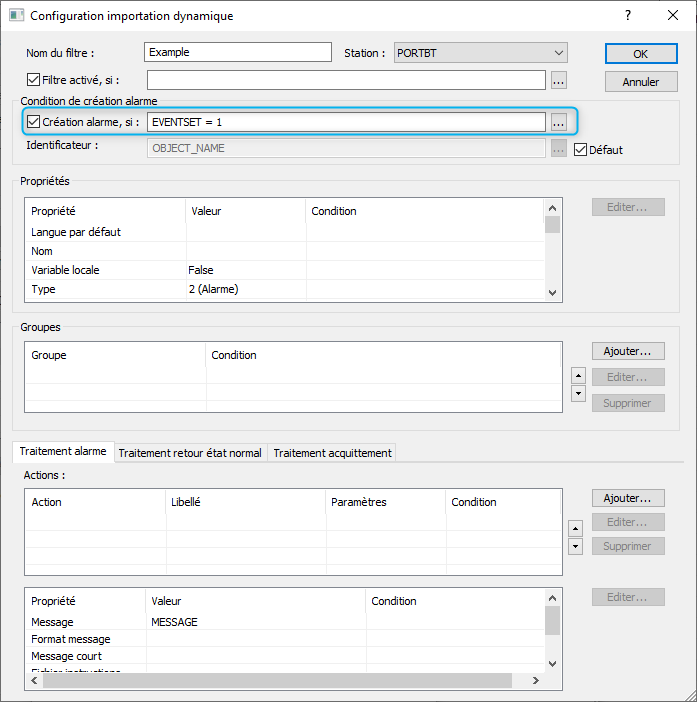The image size is (697, 702).
Task: Open the Traitement acquittement tab
Action: pyautogui.click(x=332, y=453)
